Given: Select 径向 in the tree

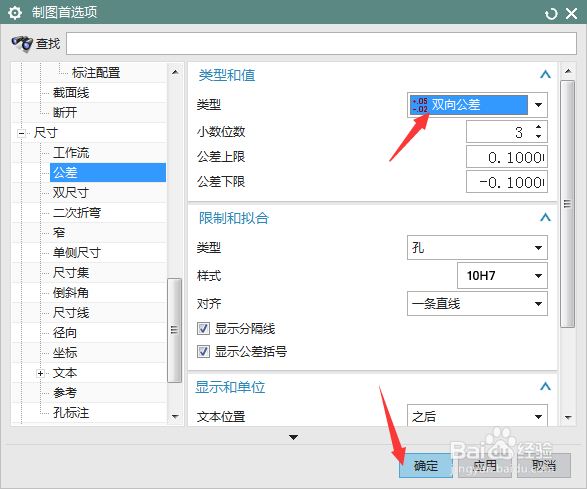Looking at the screenshot, I should (65, 332).
